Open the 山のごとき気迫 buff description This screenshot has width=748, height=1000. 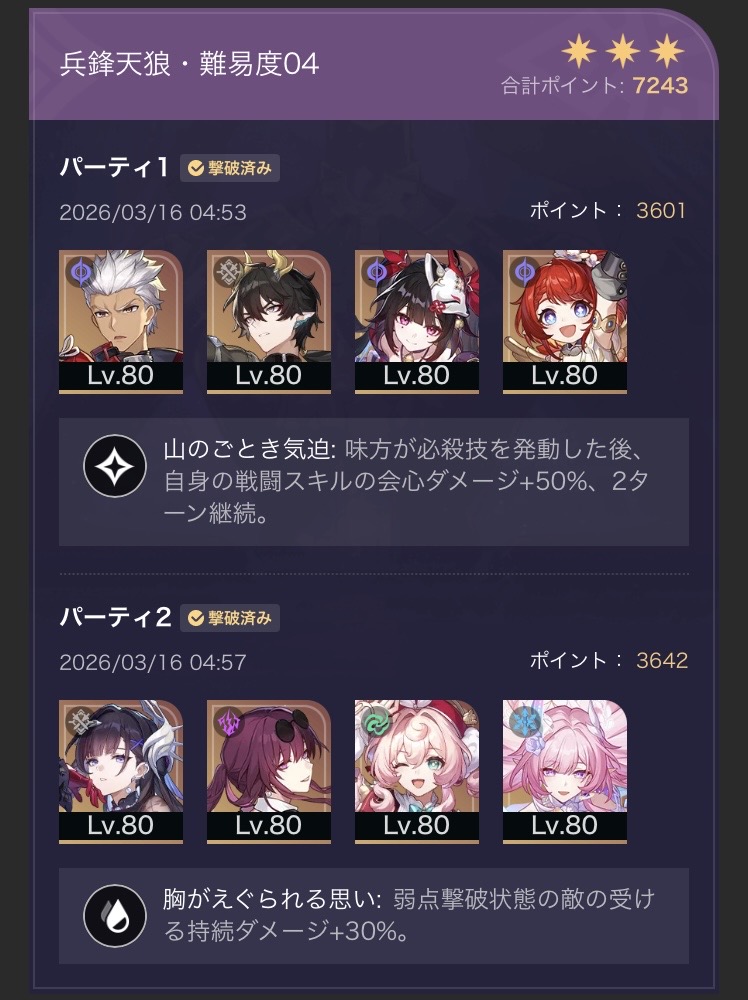pos(374,482)
